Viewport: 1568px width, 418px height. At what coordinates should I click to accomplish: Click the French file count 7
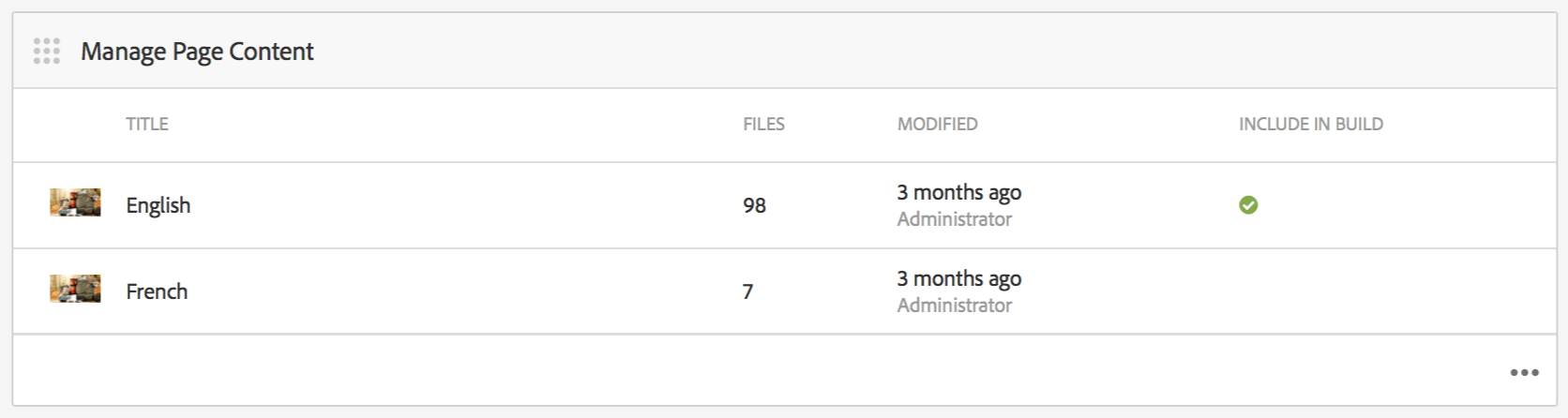(747, 291)
